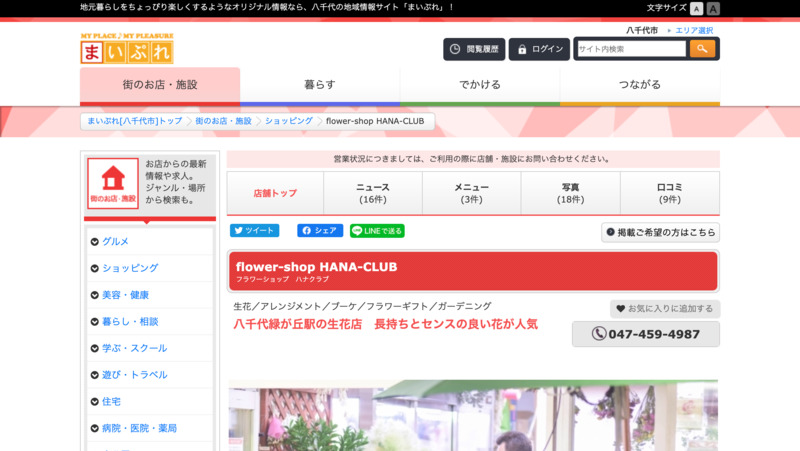Click お気に入りに追加する favorite button
This screenshot has height=451, width=800.
665,309
